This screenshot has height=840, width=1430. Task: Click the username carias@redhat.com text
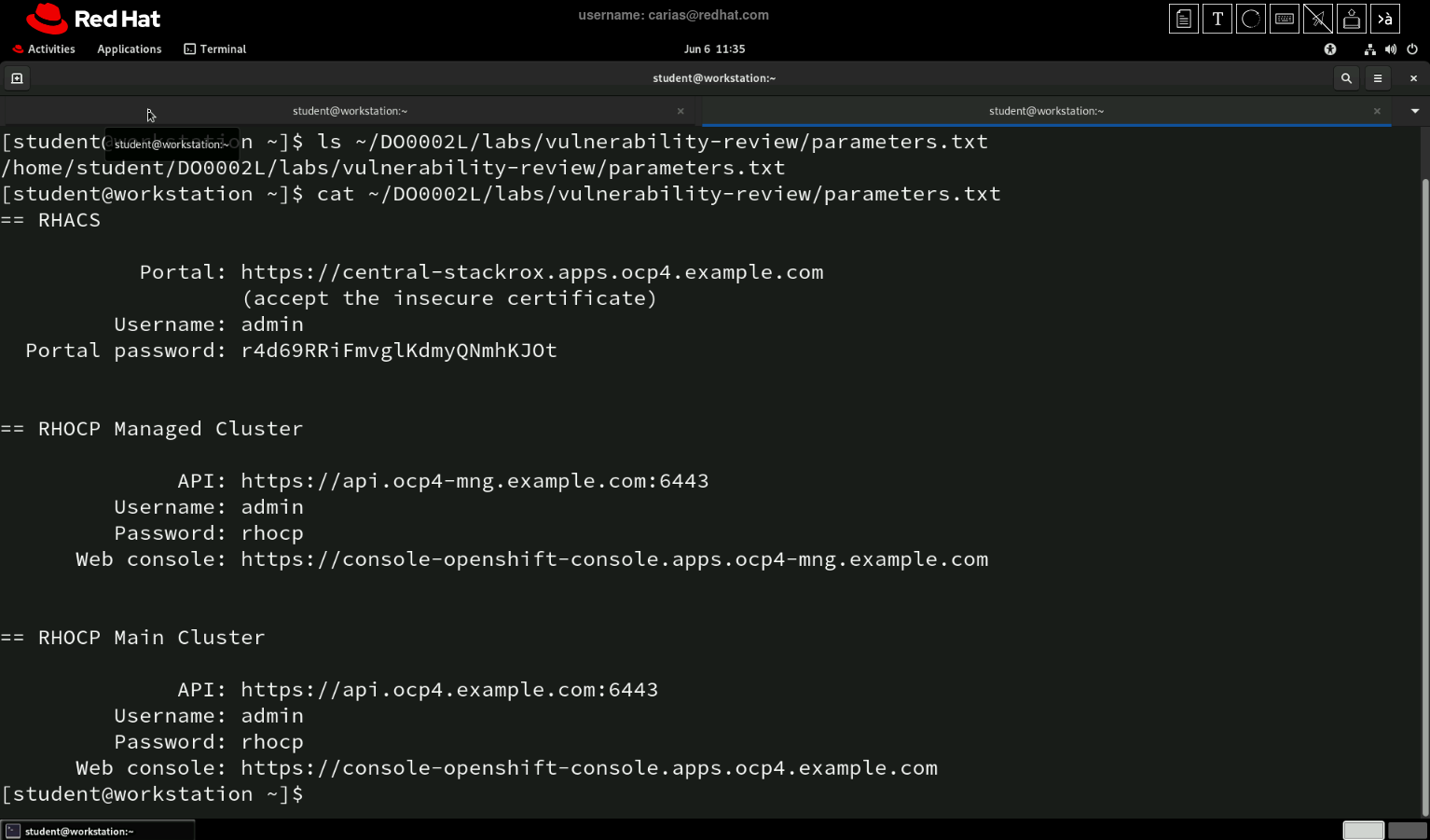pos(673,15)
